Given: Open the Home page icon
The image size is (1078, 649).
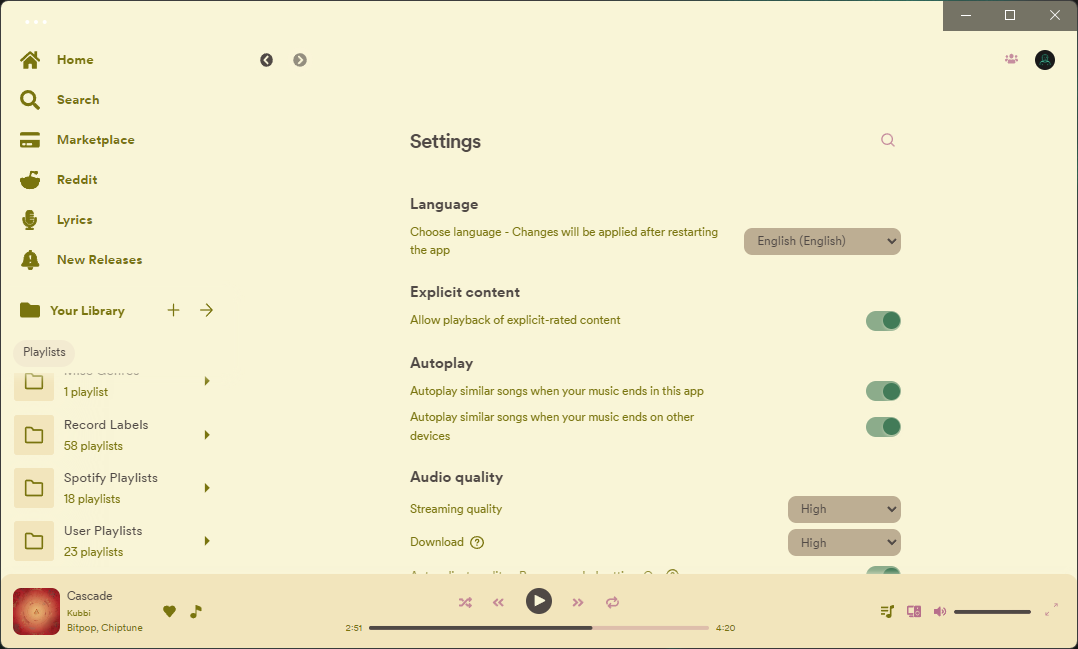Looking at the screenshot, I should coord(30,60).
